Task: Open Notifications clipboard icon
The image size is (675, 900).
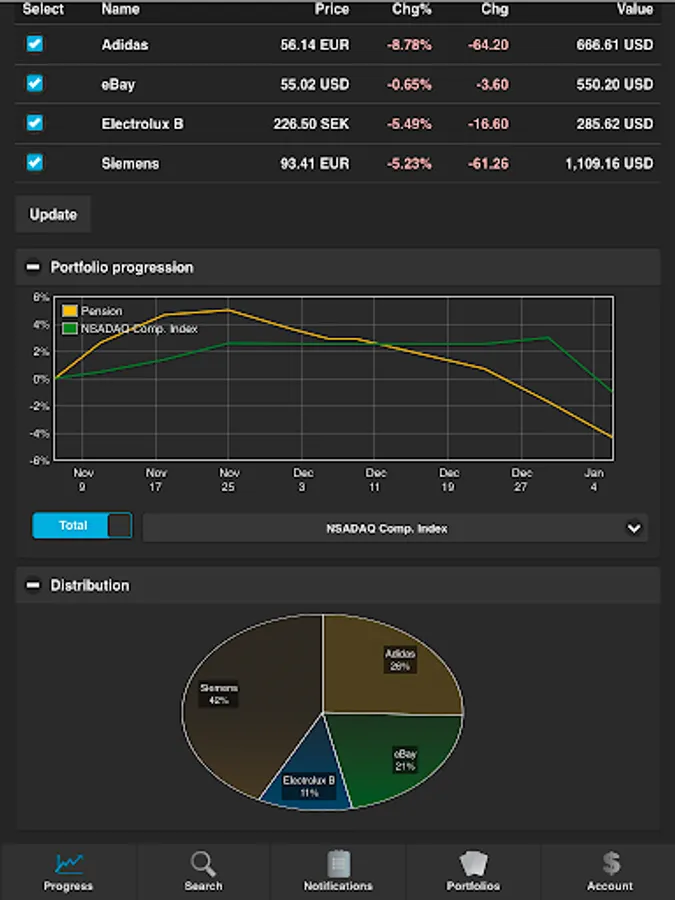Action: point(338,863)
